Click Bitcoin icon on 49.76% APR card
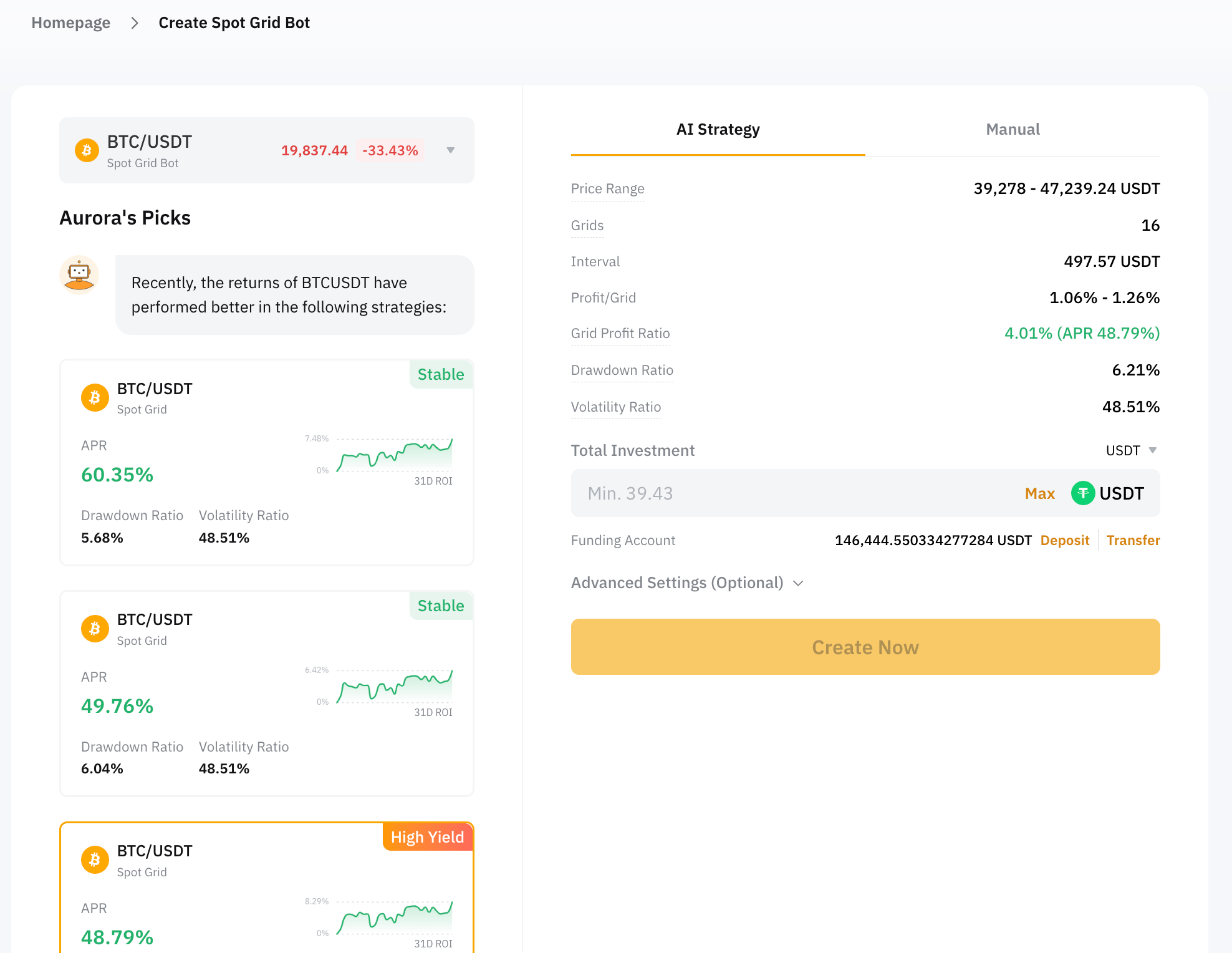This screenshot has width=1232, height=953. [x=95, y=629]
